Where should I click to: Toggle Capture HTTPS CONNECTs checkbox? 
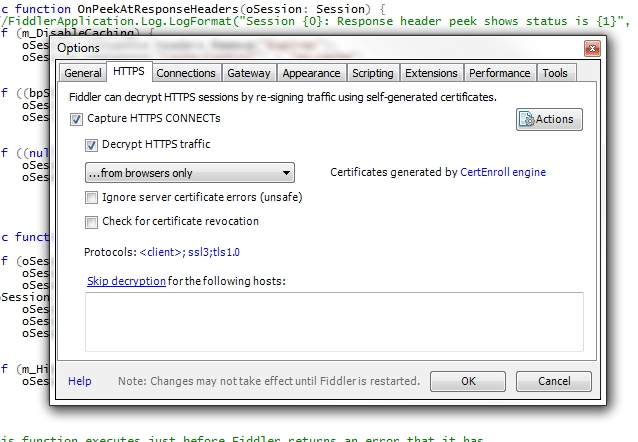(76, 119)
